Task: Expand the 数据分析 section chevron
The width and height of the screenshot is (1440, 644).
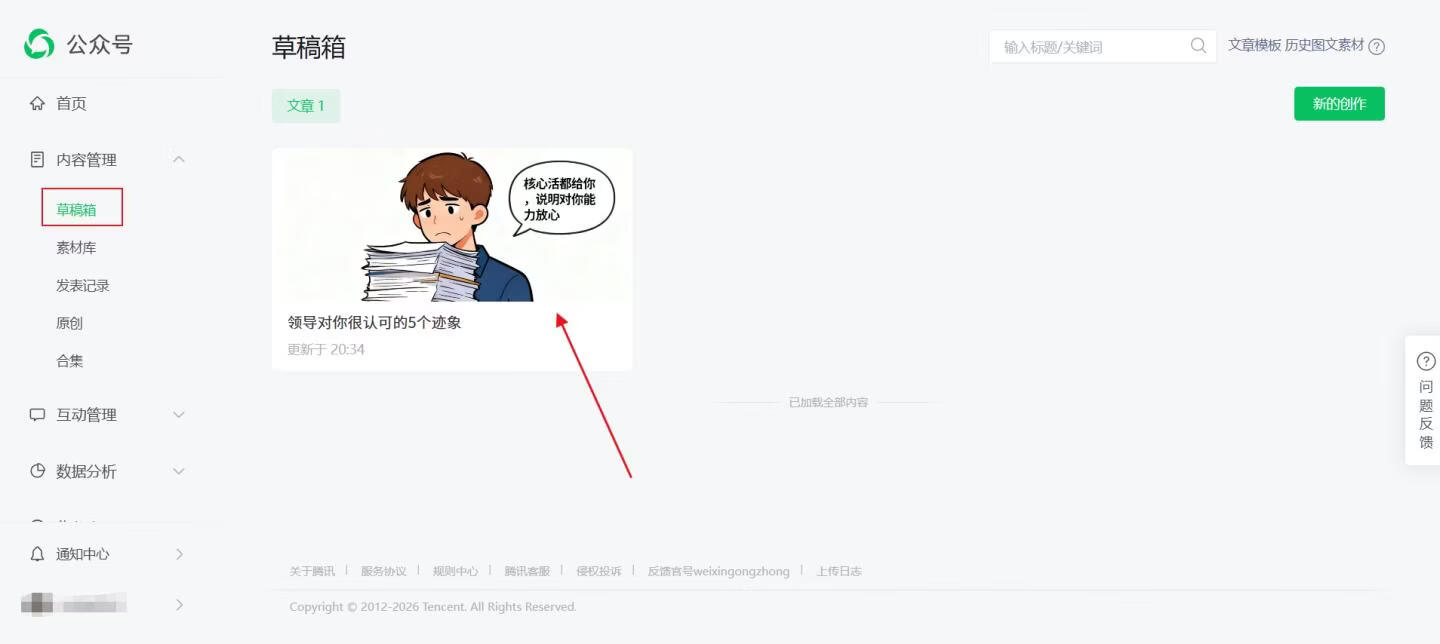Action: (179, 470)
